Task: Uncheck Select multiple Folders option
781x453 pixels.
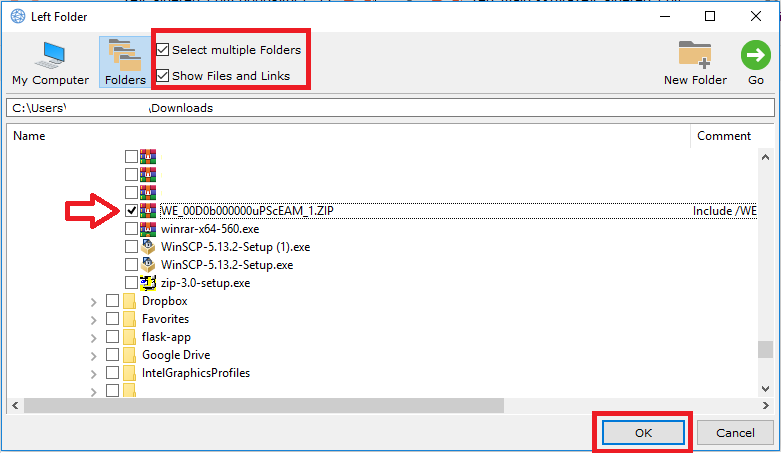Action: [163, 50]
